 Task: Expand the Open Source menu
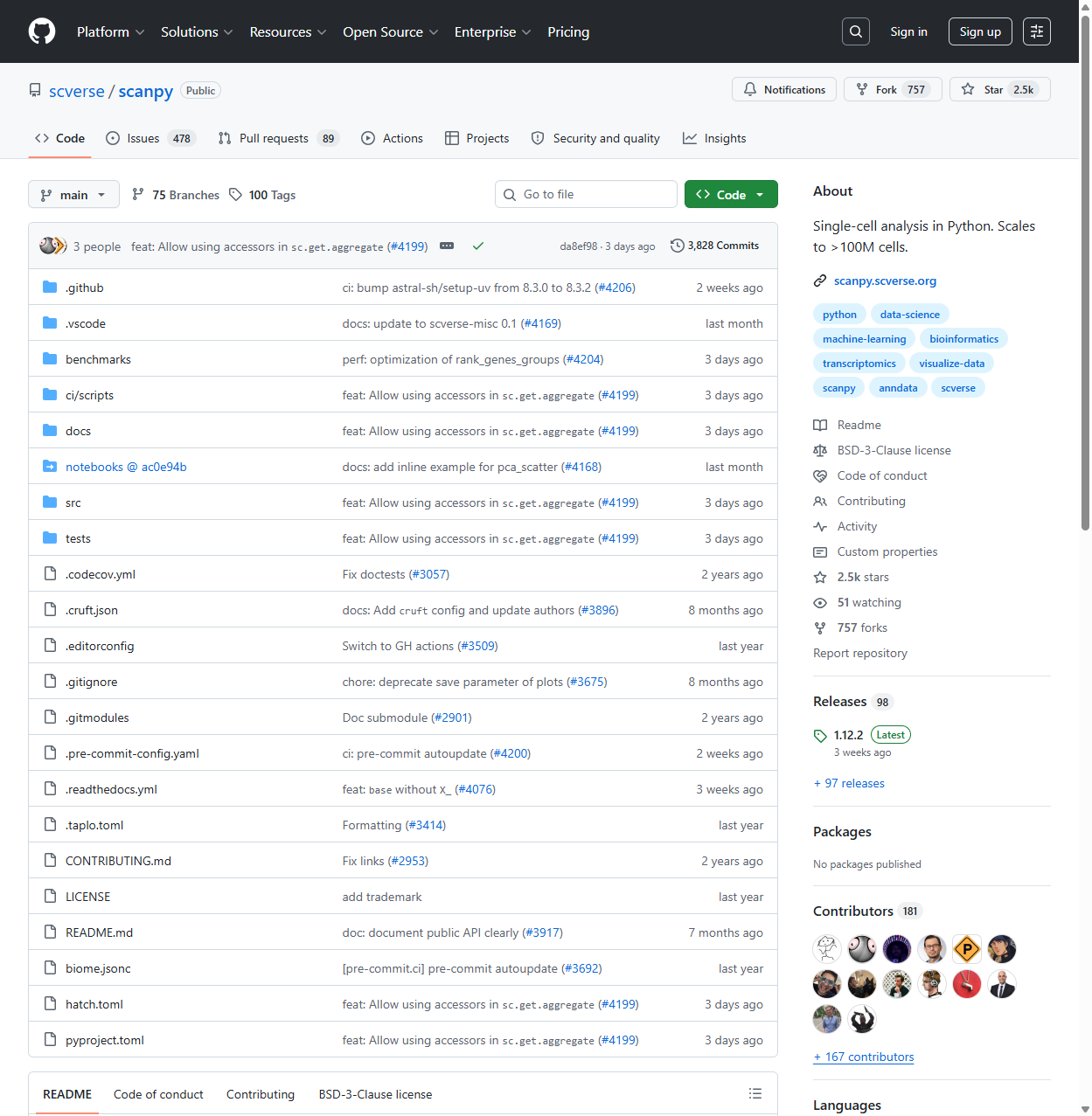[391, 31]
